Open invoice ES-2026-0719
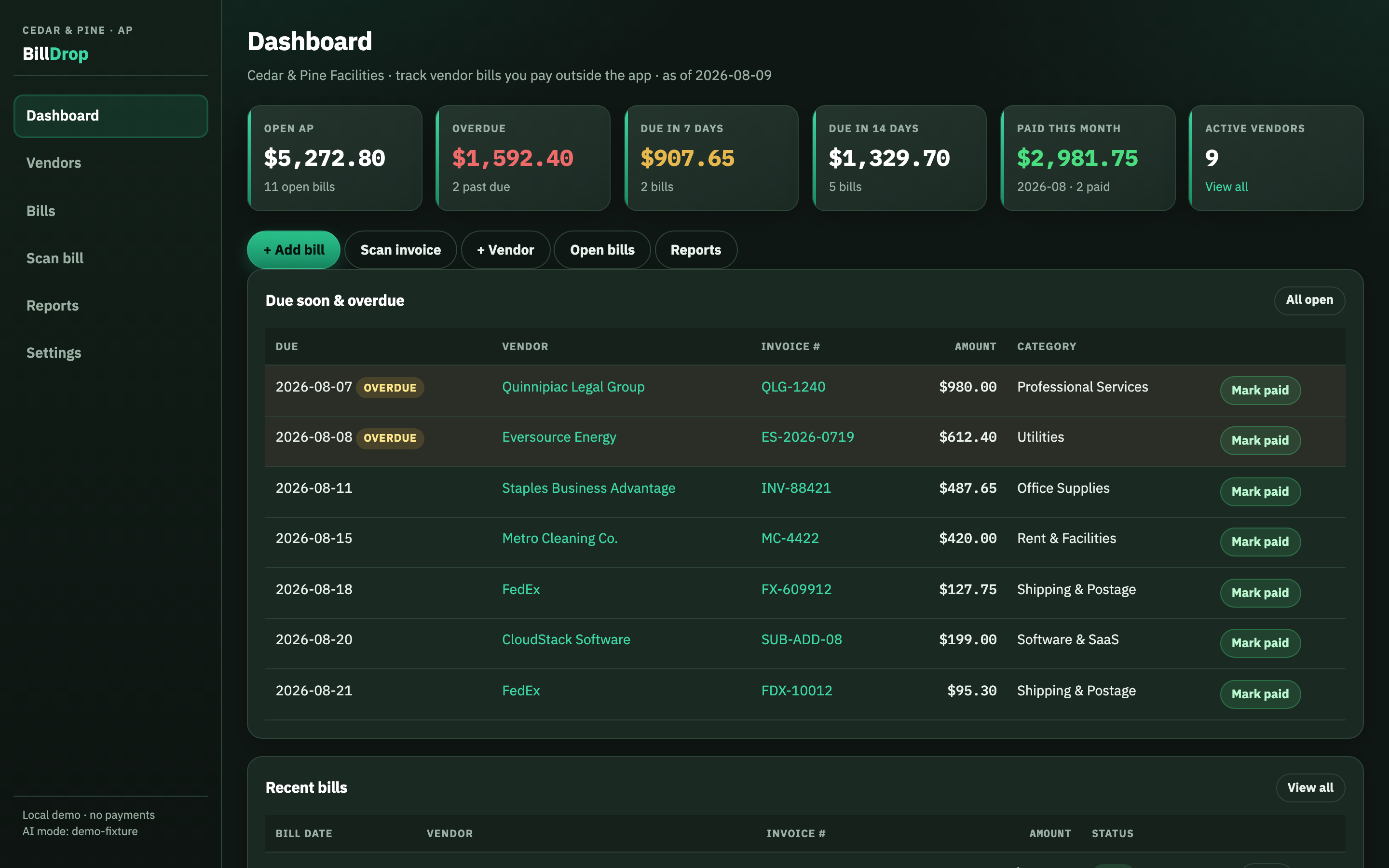The image size is (1389, 868). coord(807,437)
